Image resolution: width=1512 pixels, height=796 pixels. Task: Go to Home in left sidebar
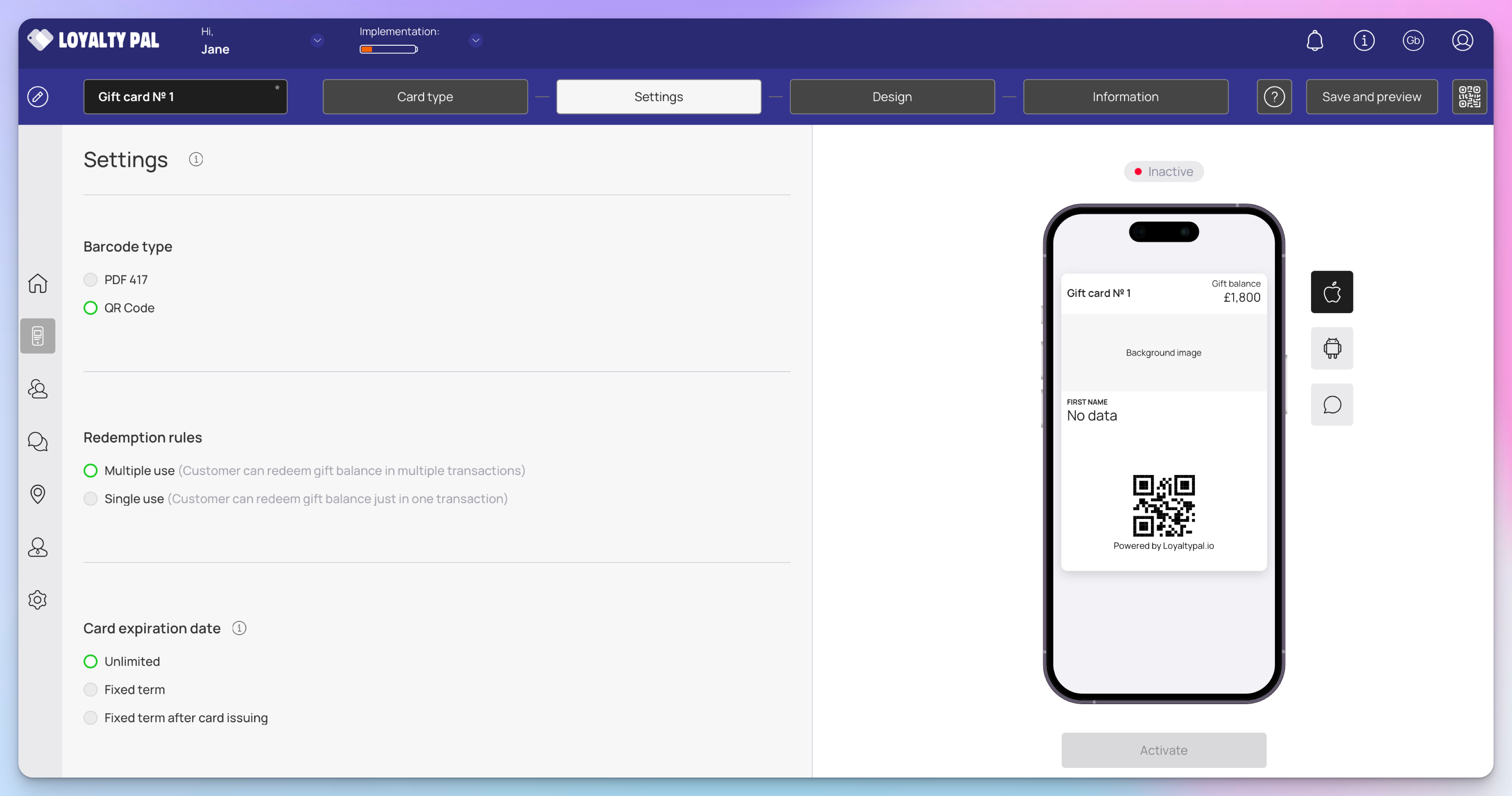coord(38,284)
